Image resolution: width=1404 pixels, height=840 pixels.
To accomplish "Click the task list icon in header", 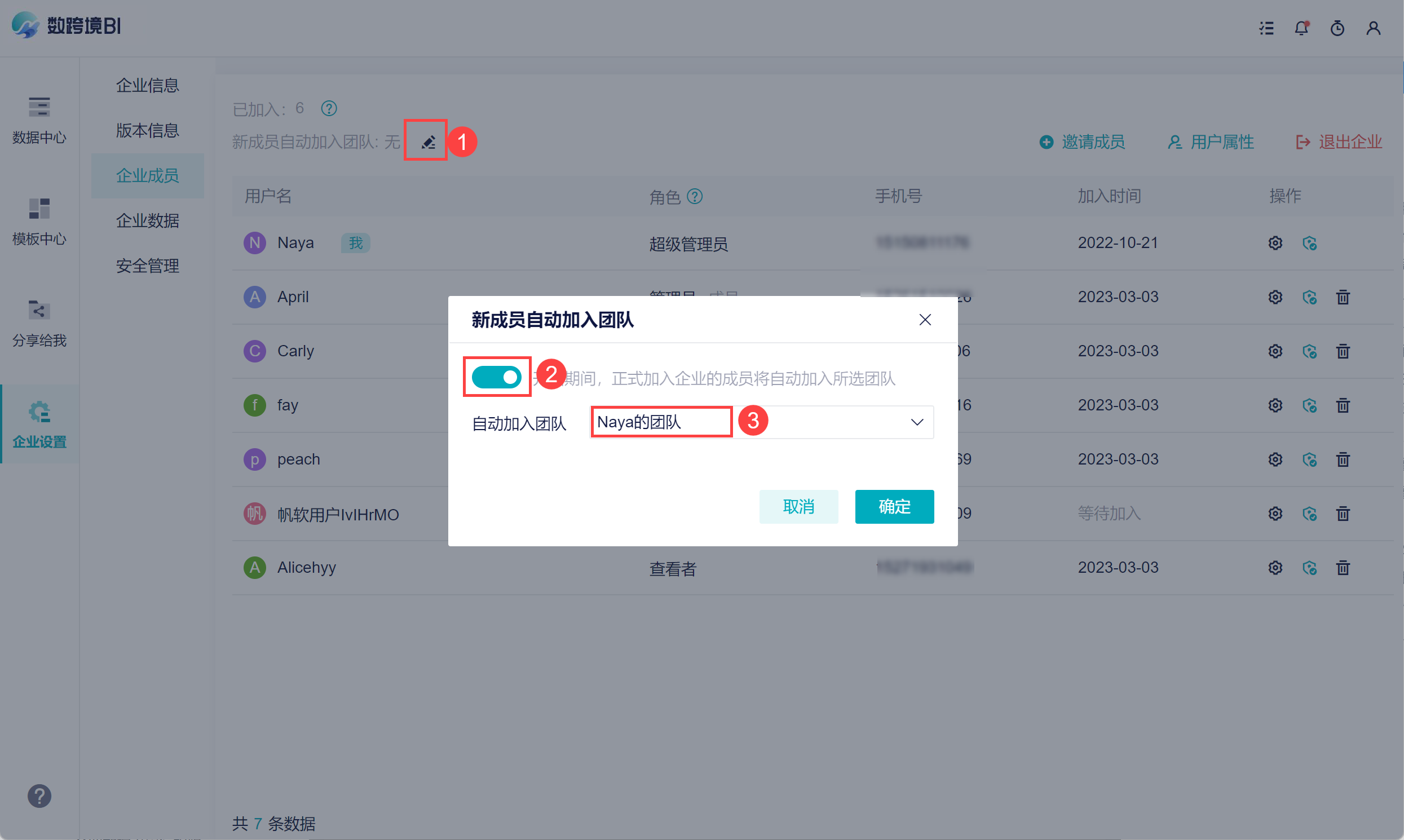I will [1266, 28].
